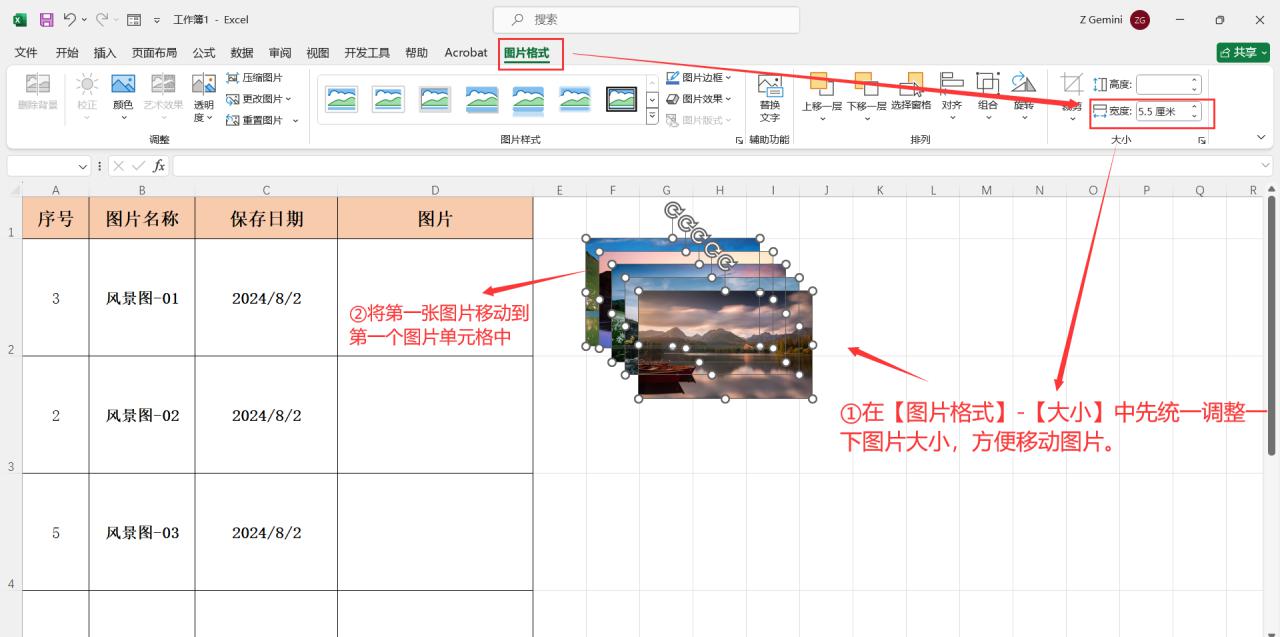Select the cell 风景图-02
Screen dimensions: 1280x637
(142, 415)
